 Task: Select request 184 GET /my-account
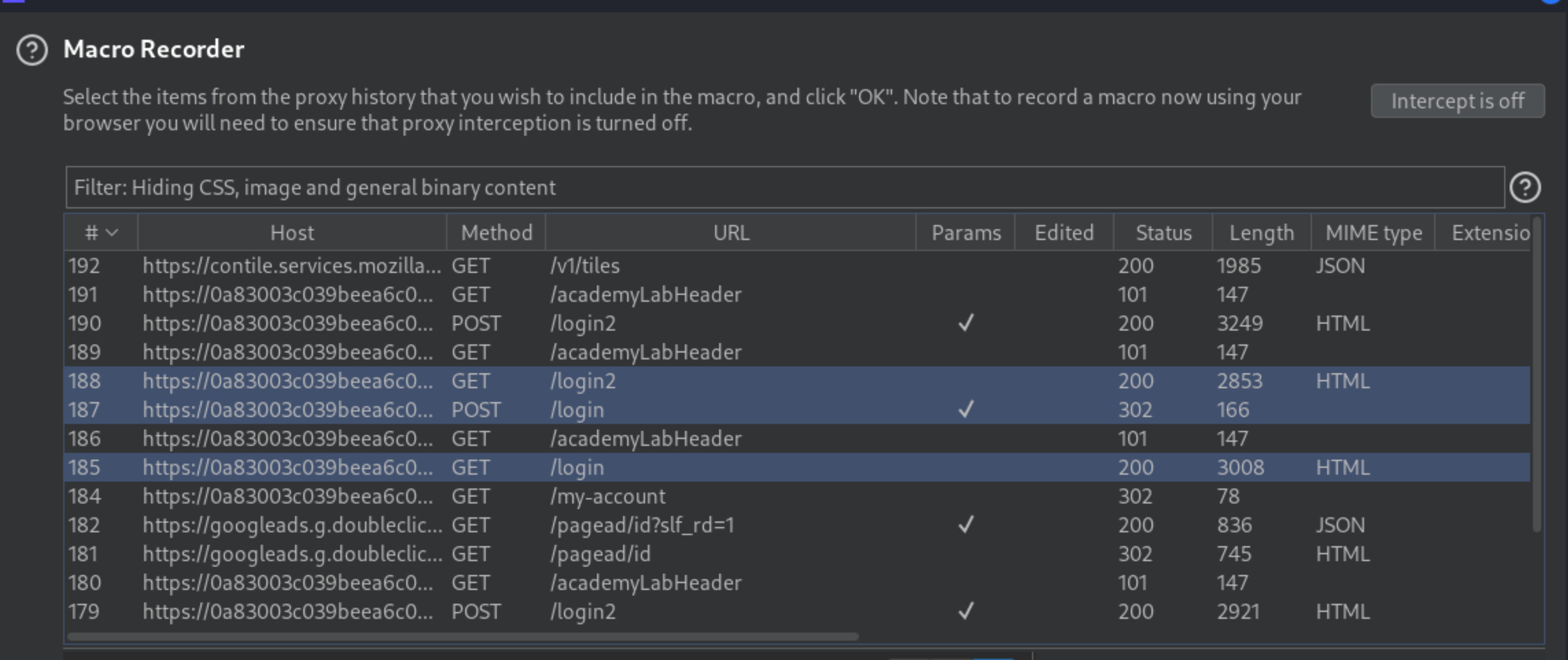[x=797, y=496]
